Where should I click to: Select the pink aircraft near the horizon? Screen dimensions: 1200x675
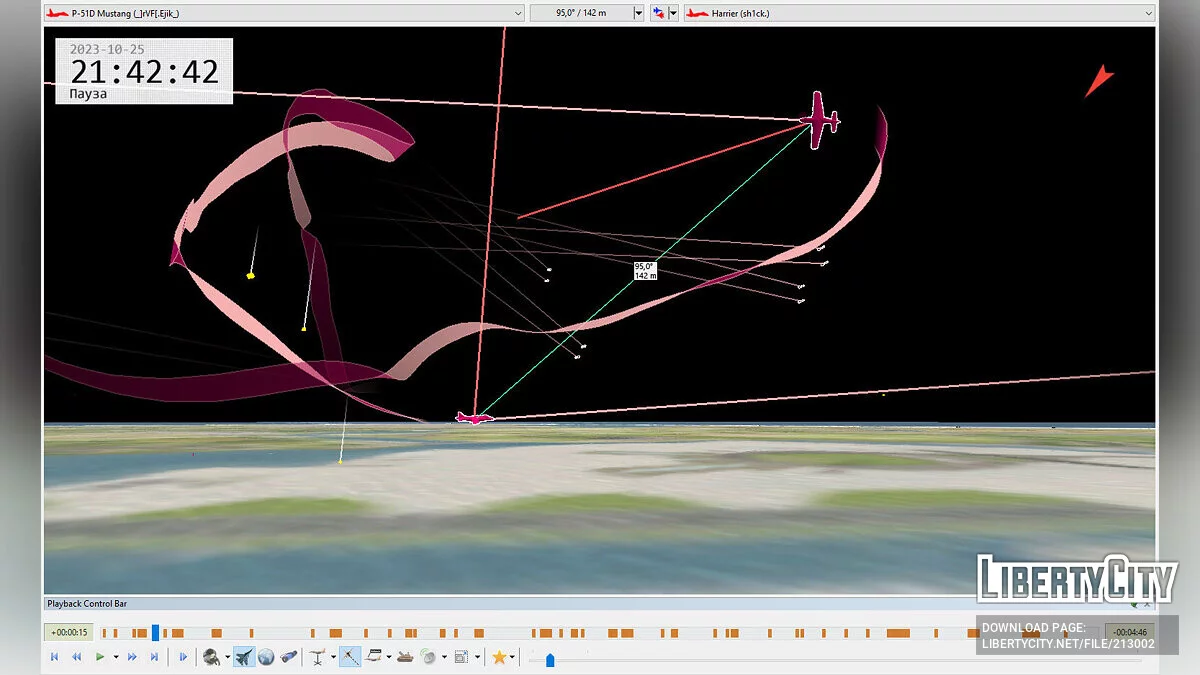[474, 417]
